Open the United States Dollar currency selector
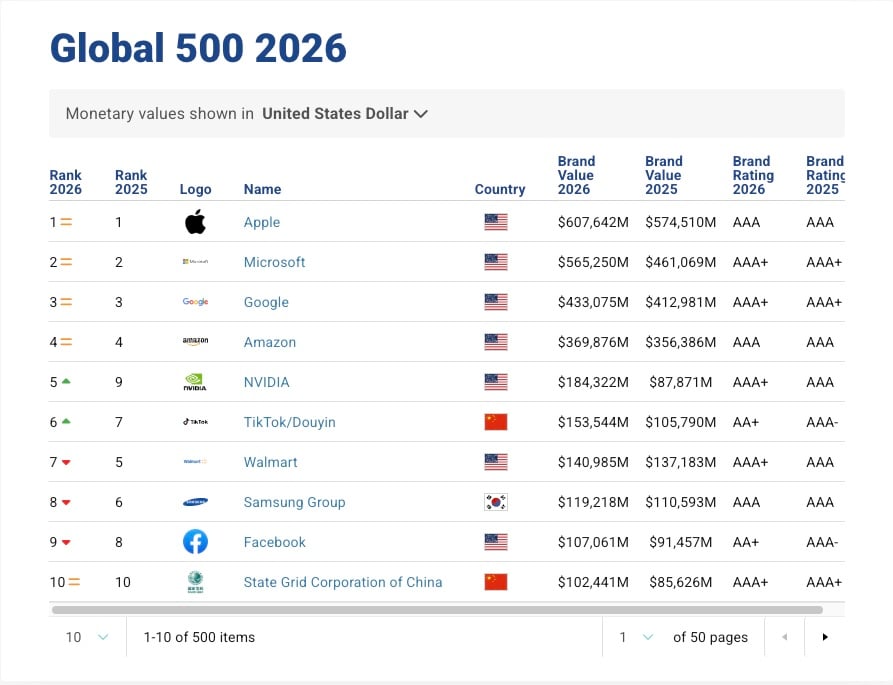Image resolution: width=893 pixels, height=685 pixels. 345,114
